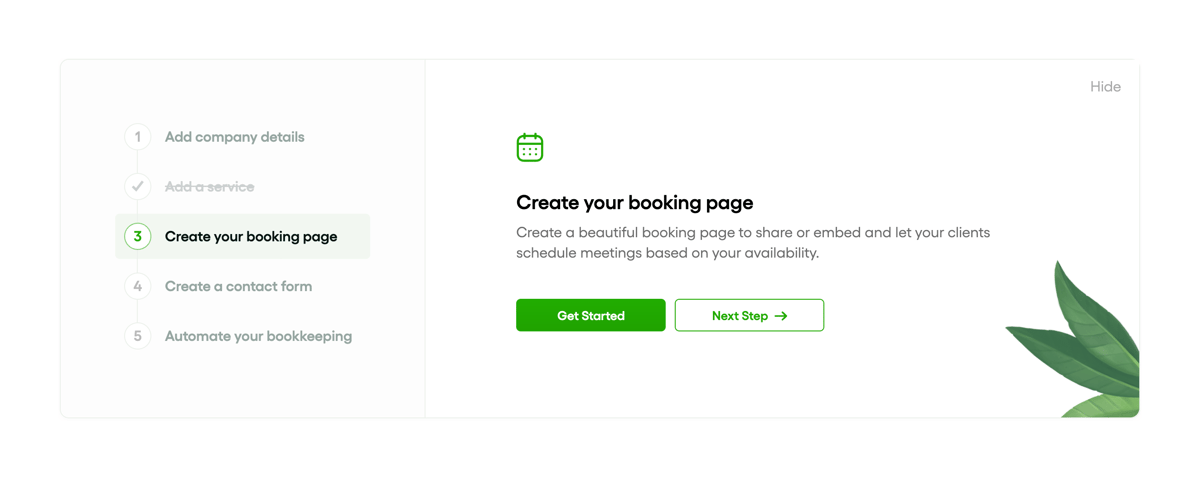Click the green calendar icon

[530, 148]
